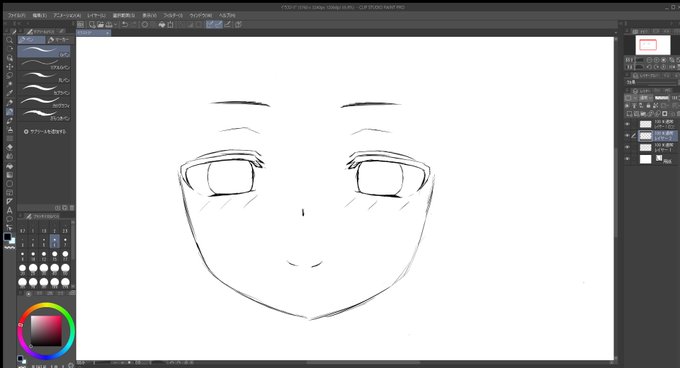Image resolution: width=680 pixels, height=368 pixels.
Task: Switch to the マーカー sub tool tab
Action: [x=58, y=40]
